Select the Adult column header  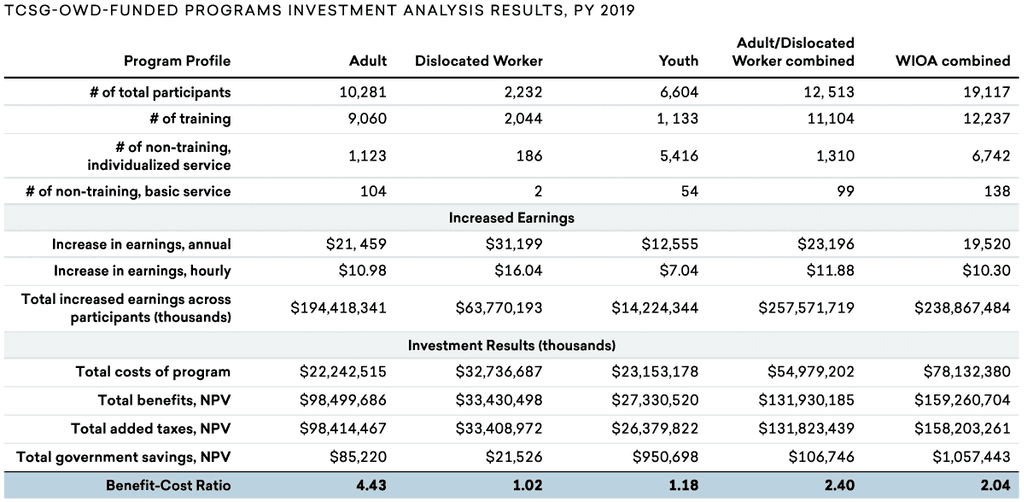(368, 61)
